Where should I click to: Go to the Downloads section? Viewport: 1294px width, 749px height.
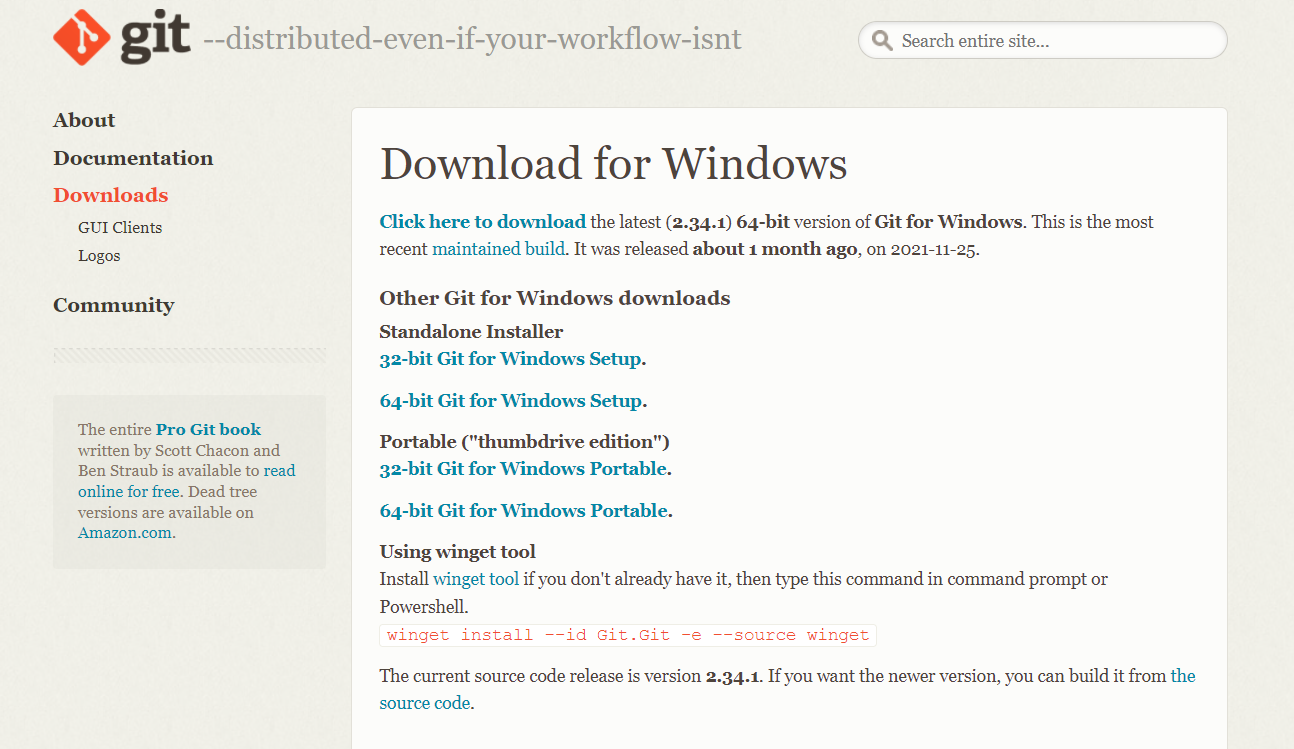point(111,195)
